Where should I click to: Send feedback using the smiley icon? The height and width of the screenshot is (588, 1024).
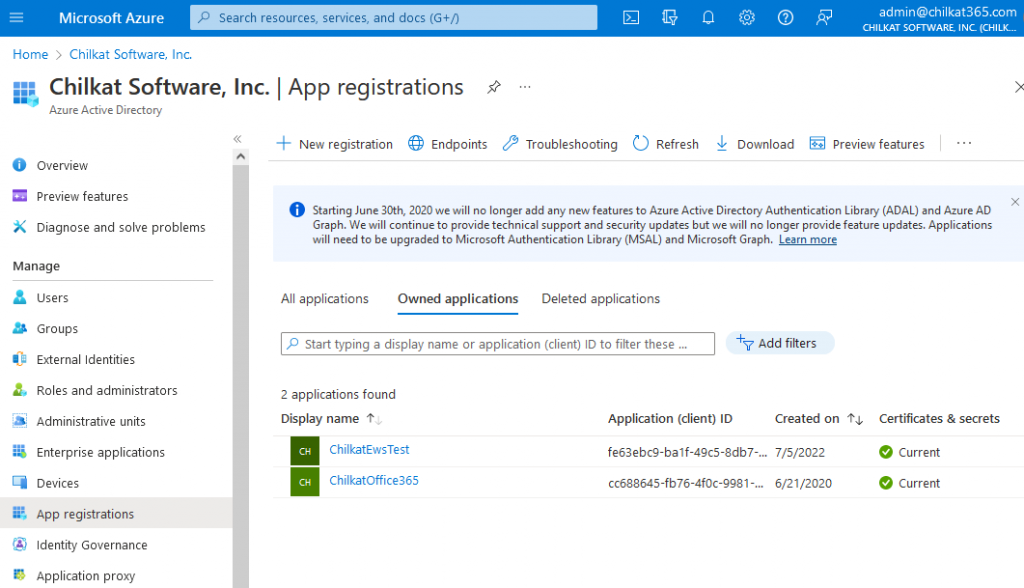pos(823,17)
